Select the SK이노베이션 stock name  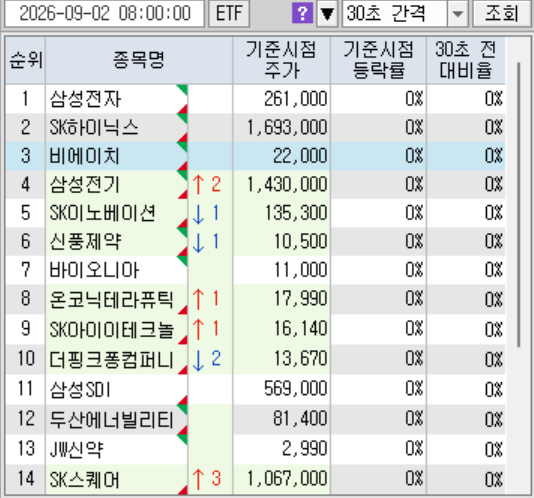click(x=103, y=213)
